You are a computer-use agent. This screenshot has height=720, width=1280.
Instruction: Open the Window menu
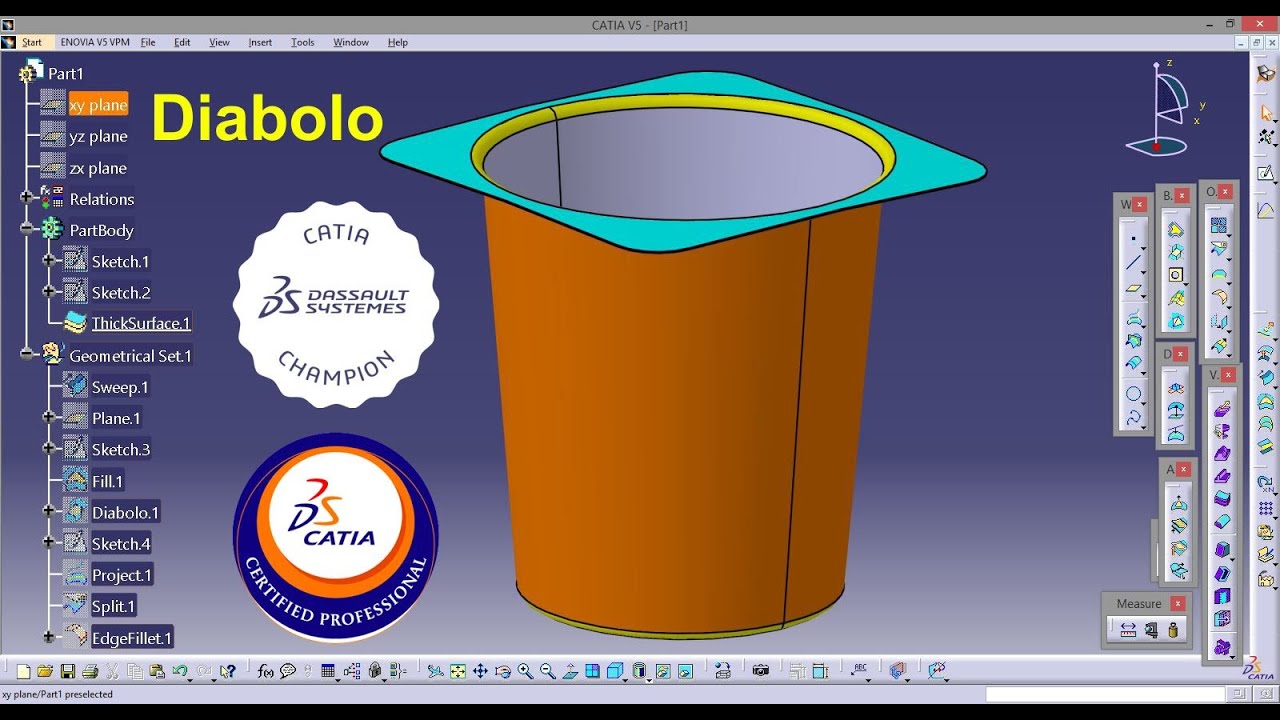pyautogui.click(x=351, y=42)
